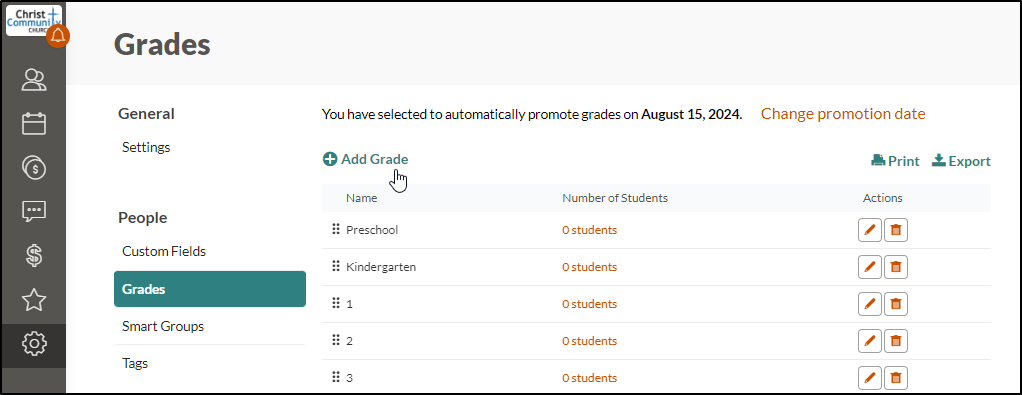This screenshot has height=395, width=1022.
Task: Click Change promotion date link
Action: [843, 114]
